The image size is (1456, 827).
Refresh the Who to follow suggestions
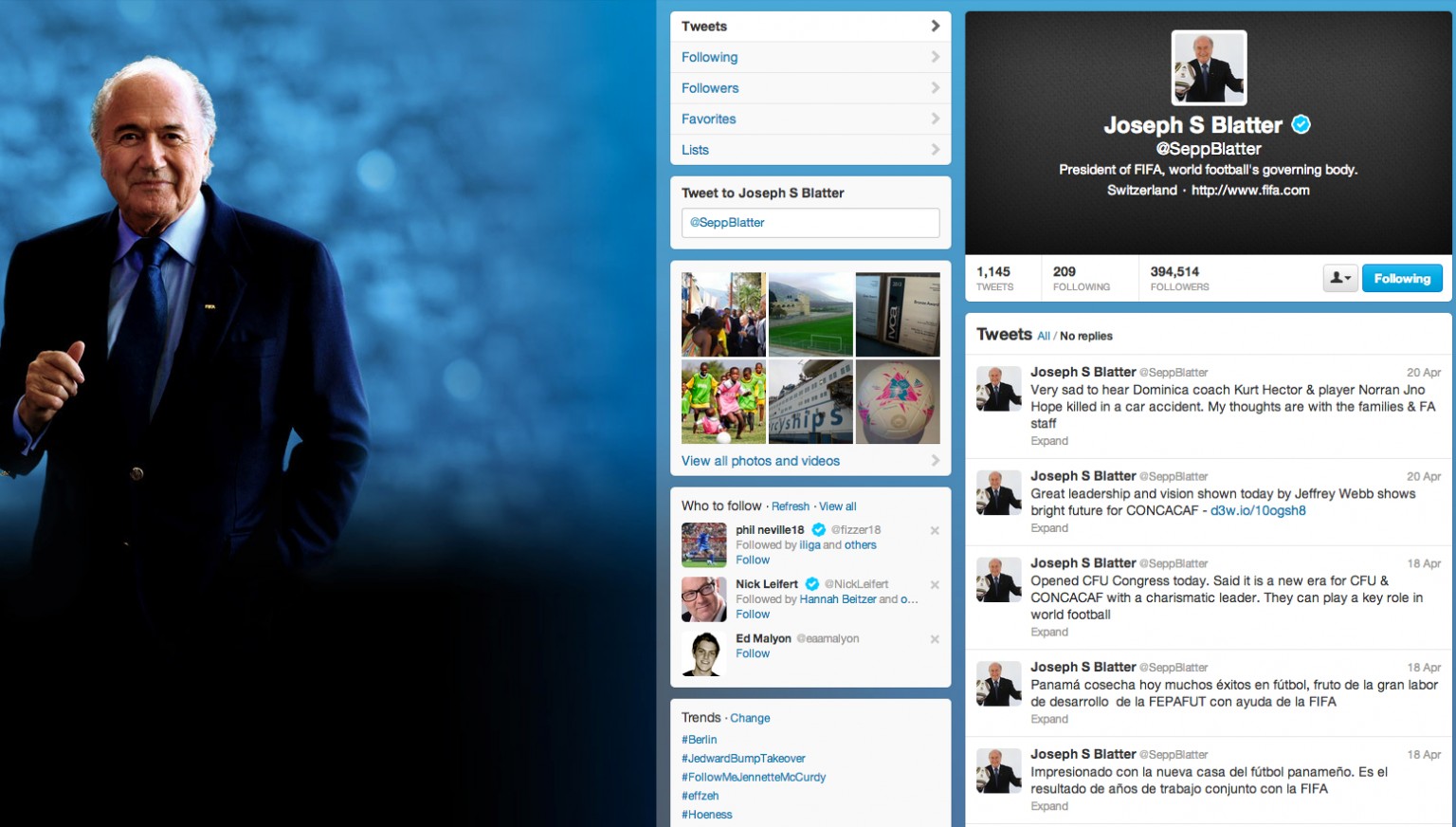[x=791, y=506]
